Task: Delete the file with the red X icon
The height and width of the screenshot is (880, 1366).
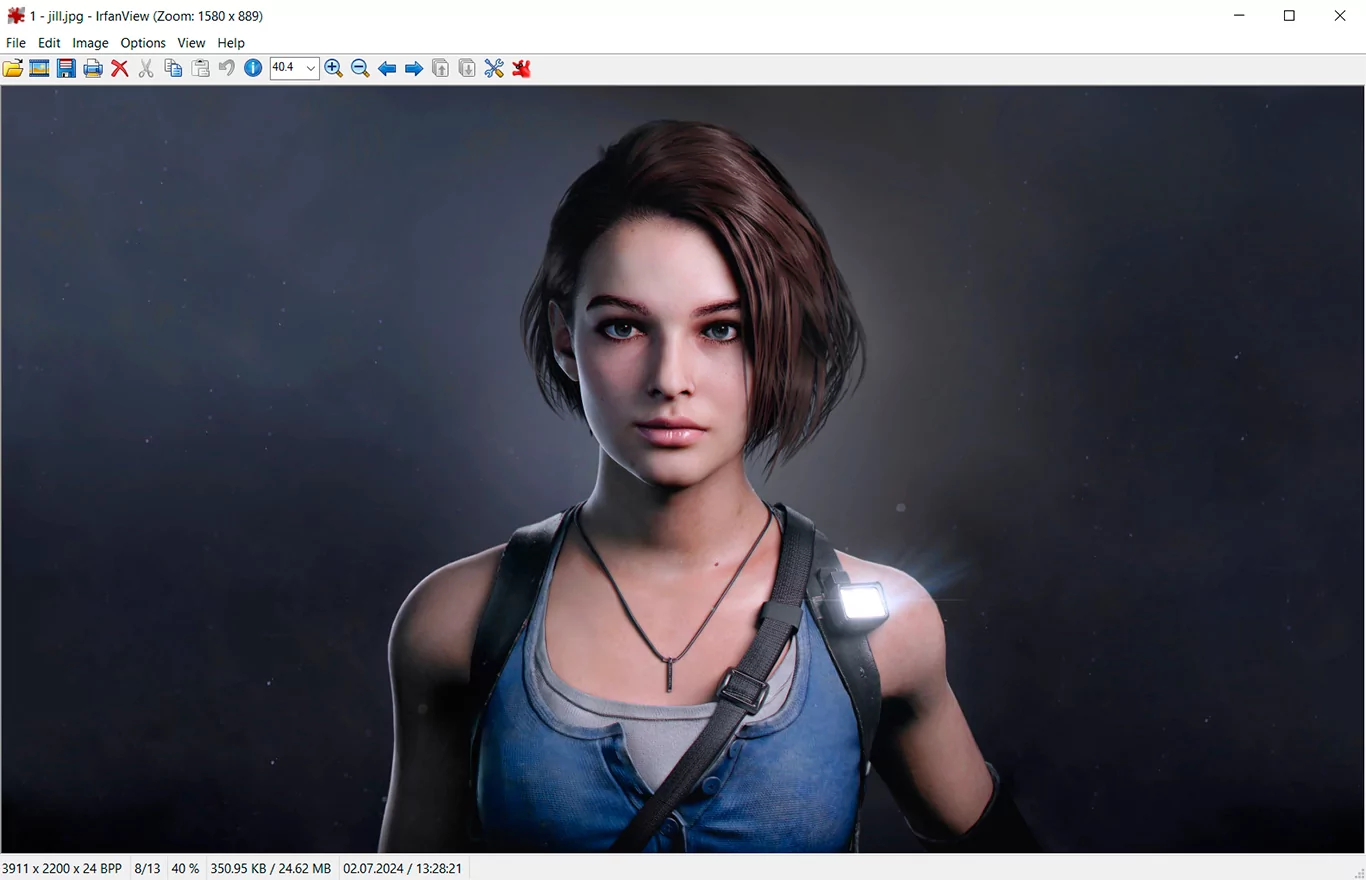Action: (x=120, y=68)
